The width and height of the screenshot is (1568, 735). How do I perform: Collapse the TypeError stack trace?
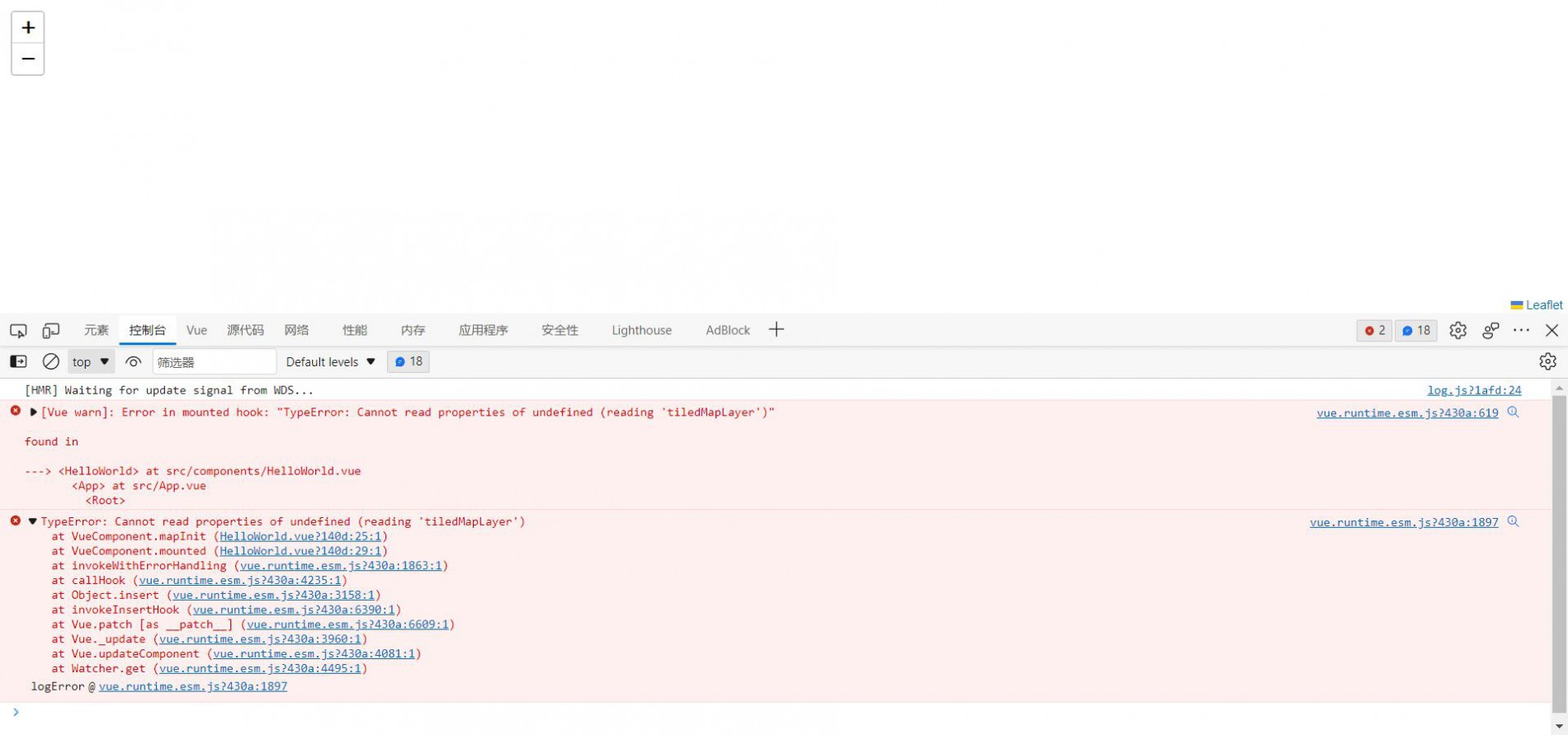click(33, 521)
